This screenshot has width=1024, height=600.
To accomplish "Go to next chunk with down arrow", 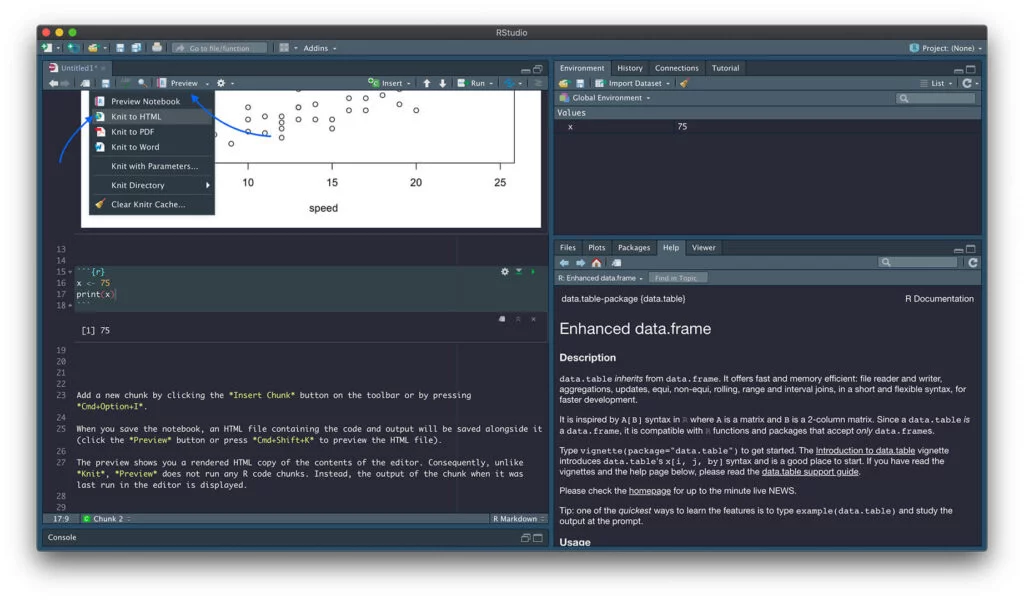I will pos(443,83).
